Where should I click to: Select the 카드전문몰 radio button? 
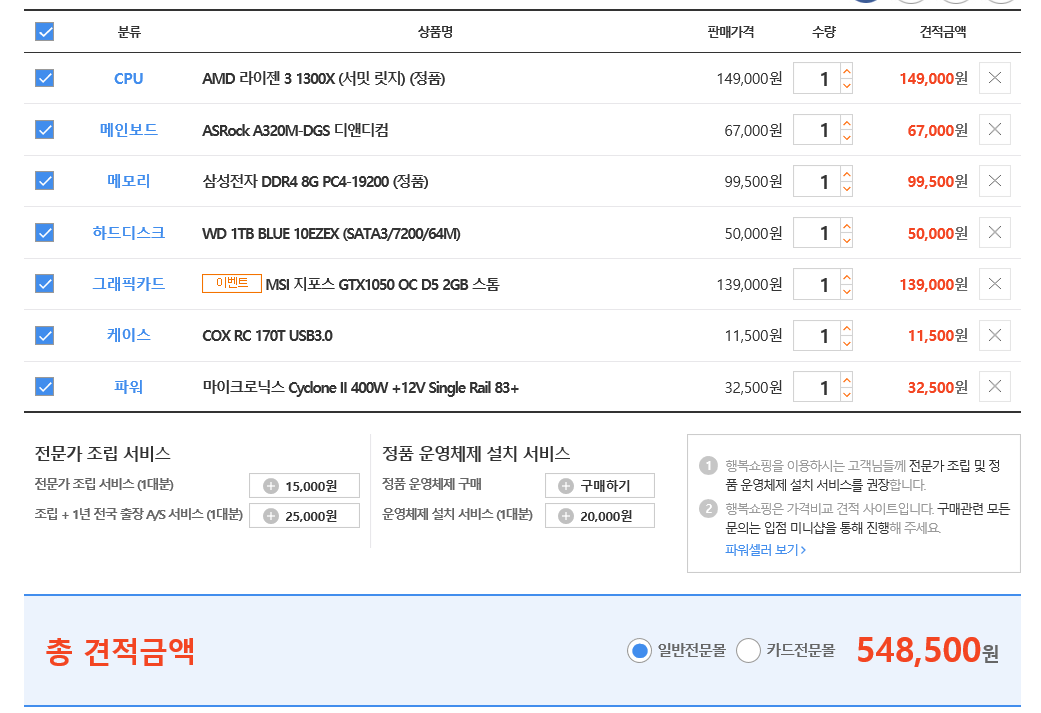pos(749,652)
